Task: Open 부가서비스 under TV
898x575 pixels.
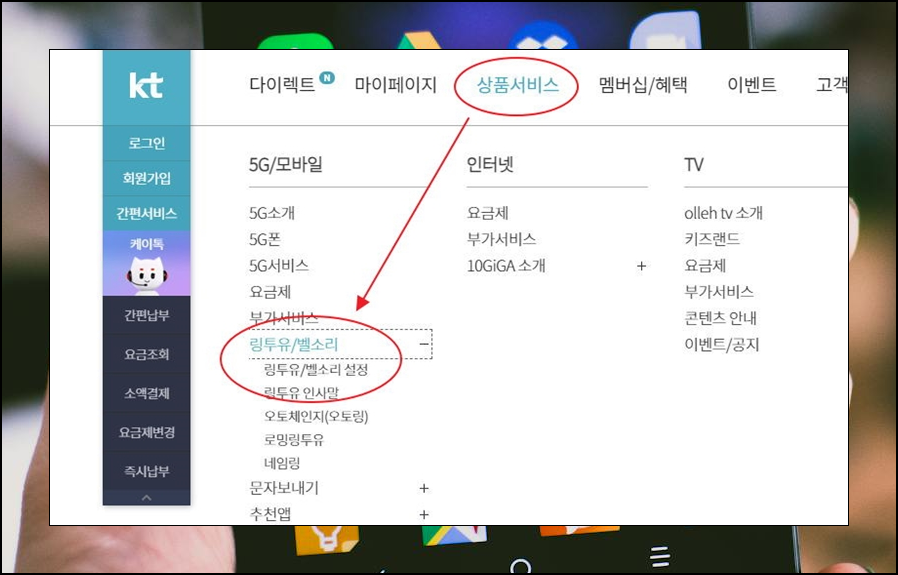Action: click(x=719, y=292)
